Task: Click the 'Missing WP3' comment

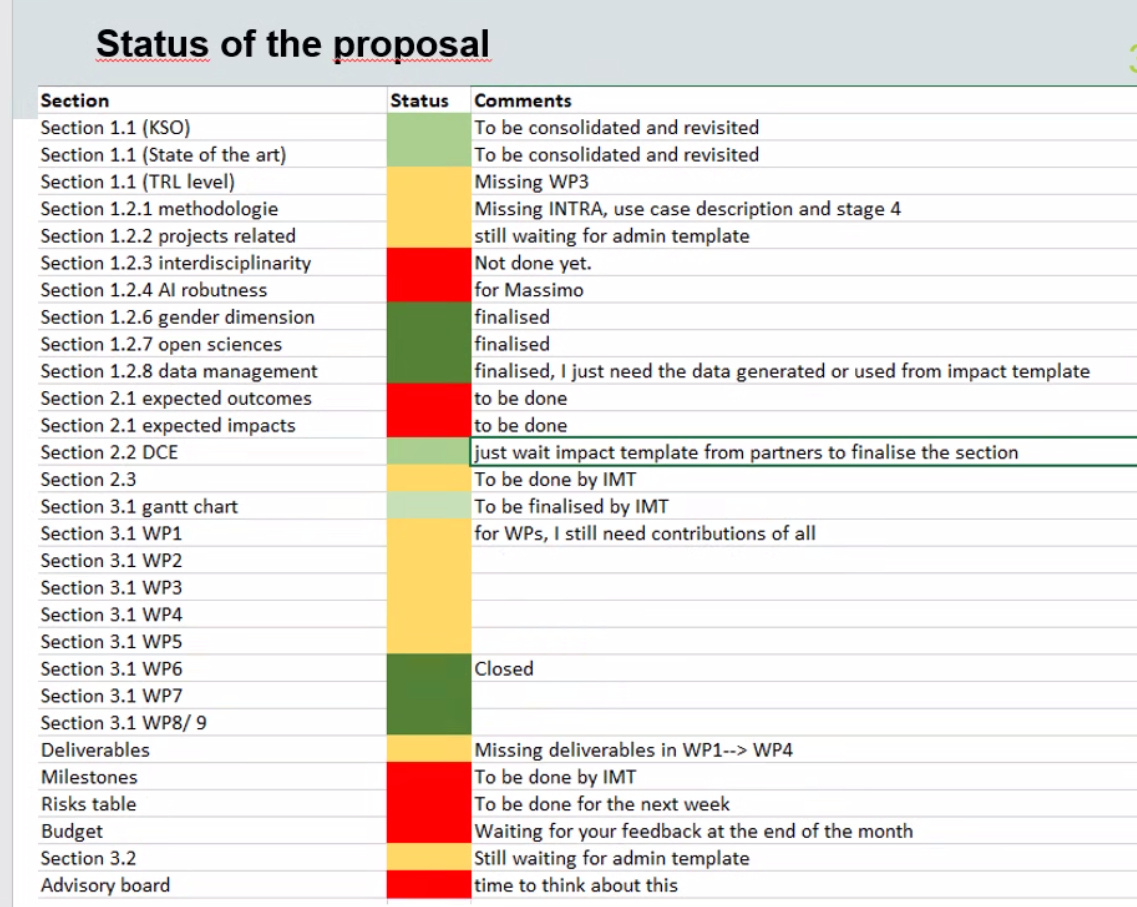Action: coord(531,181)
